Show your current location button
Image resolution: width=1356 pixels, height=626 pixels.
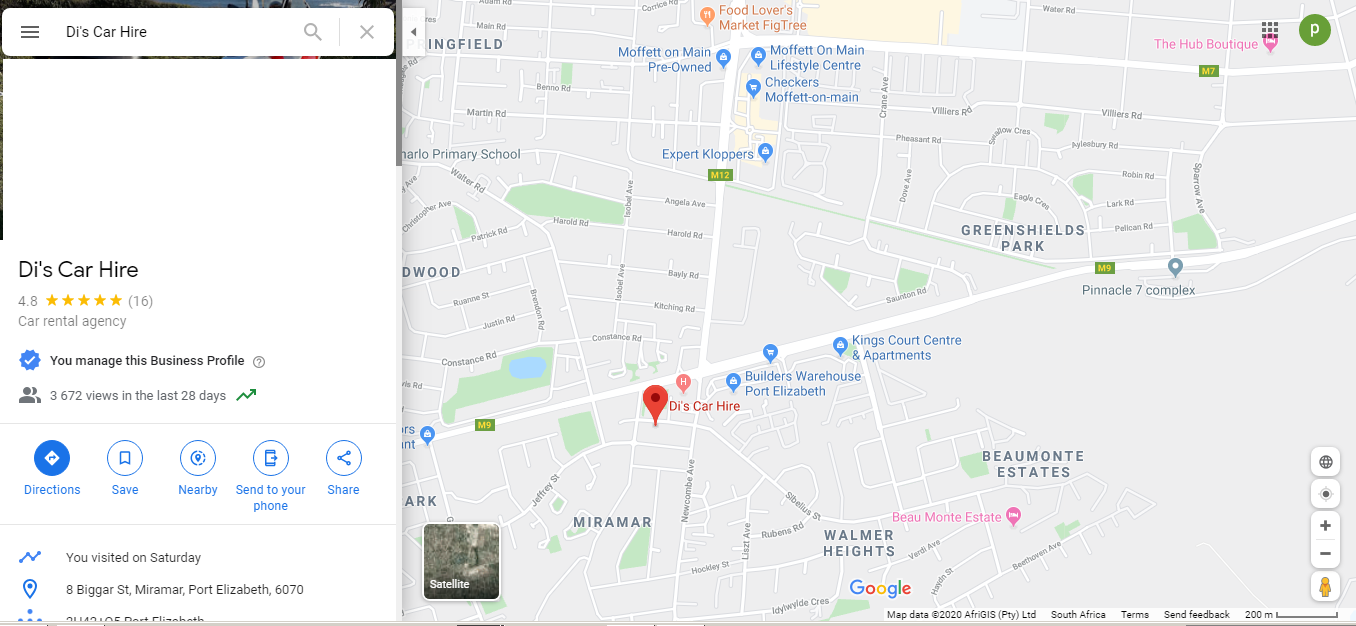1326,494
